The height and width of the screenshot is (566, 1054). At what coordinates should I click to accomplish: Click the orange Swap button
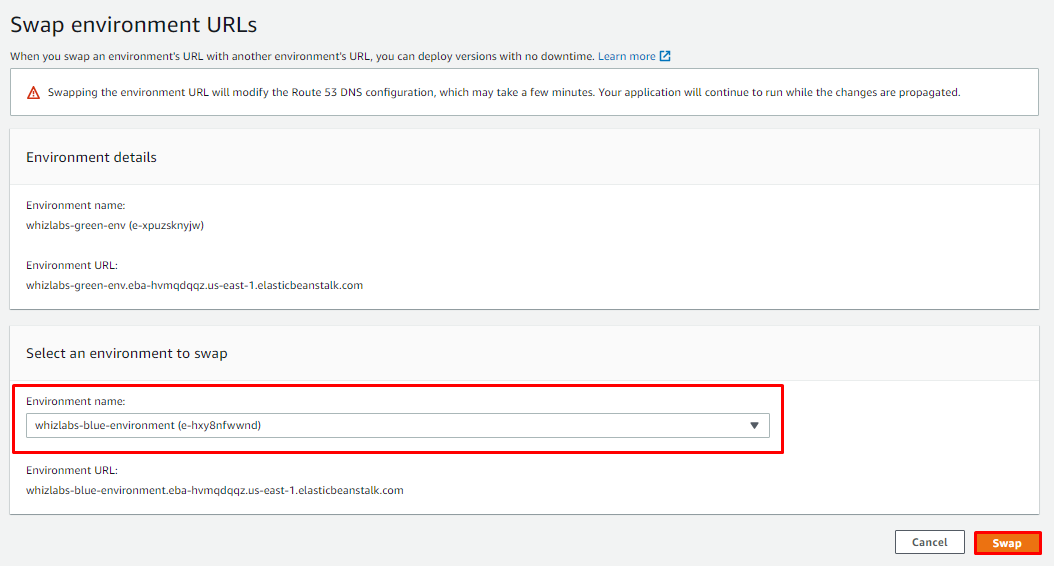click(x=1007, y=543)
